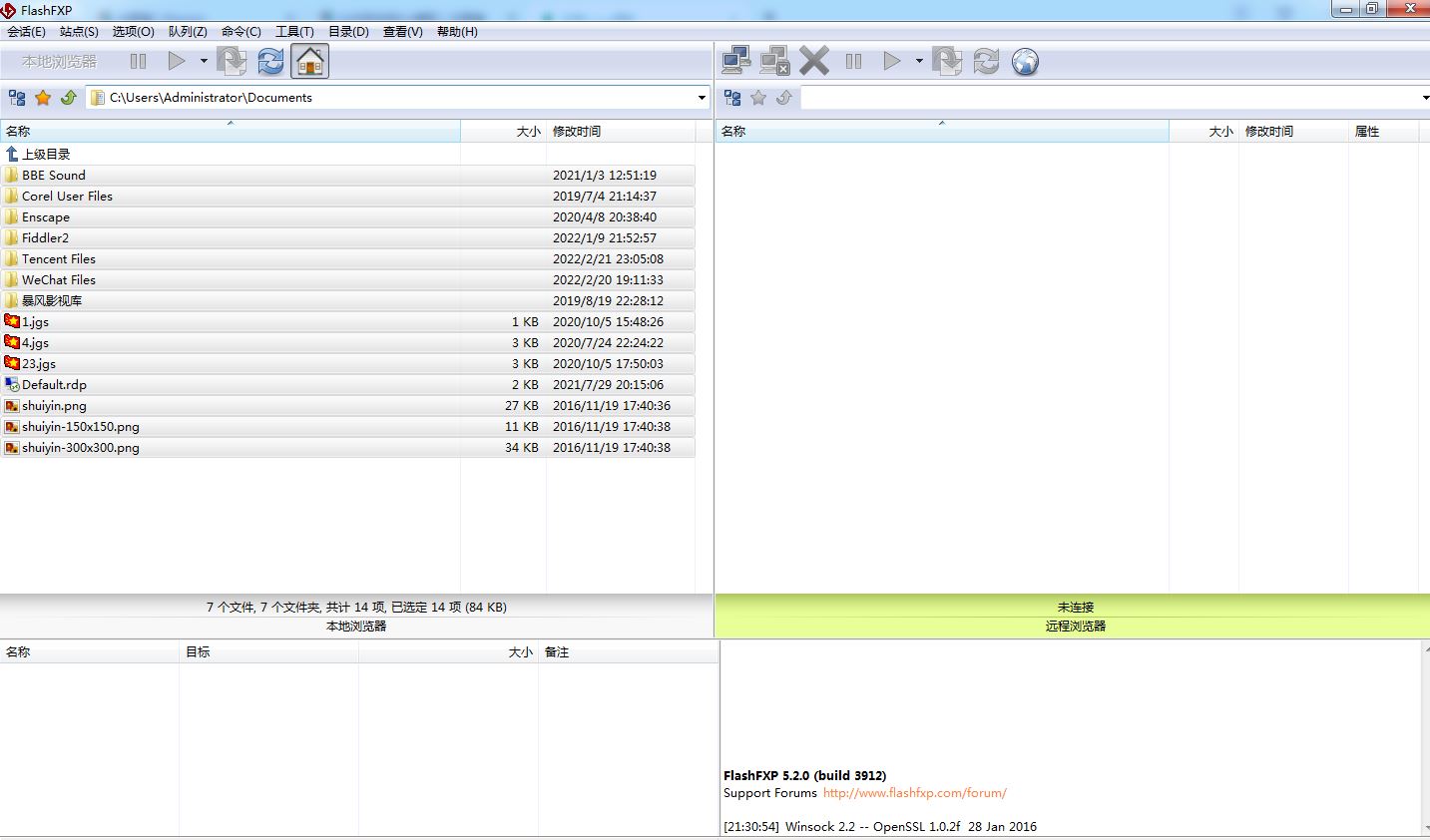Image resolution: width=1430 pixels, height=840 pixels.
Task: Select the shuiyin-300x300.png file
Action: click(347, 448)
